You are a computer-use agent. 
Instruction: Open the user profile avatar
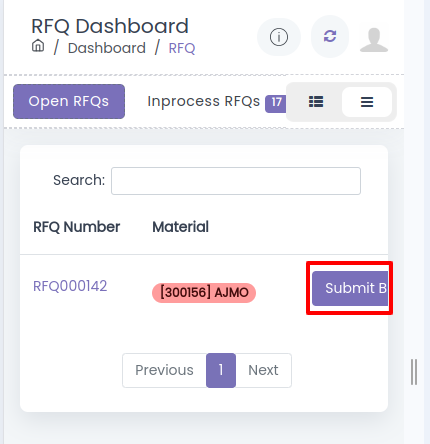tap(374, 40)
